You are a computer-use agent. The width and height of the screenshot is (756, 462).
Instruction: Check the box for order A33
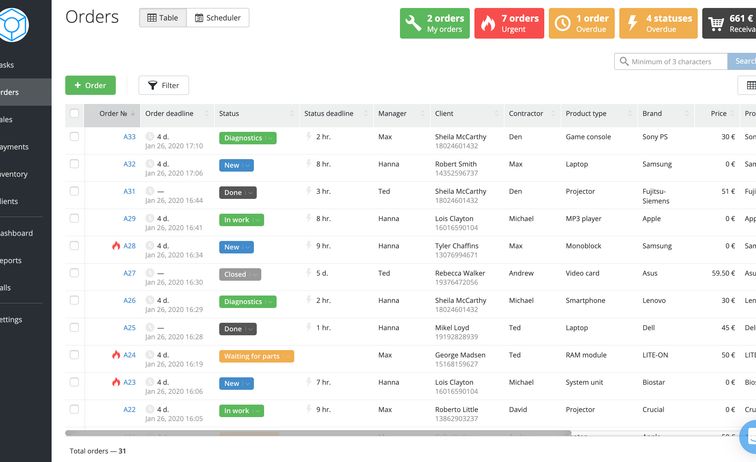[74, 137]
